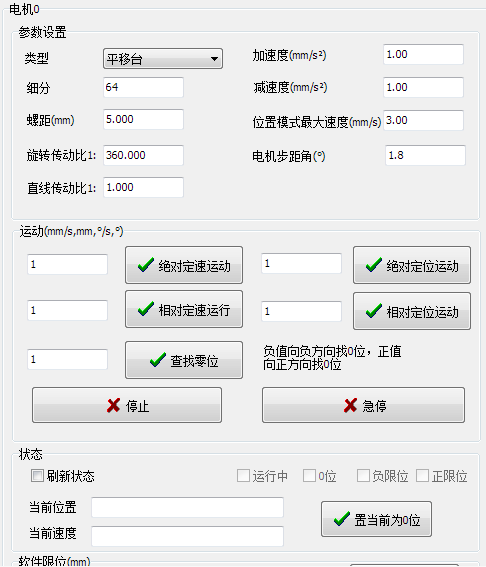The height and width of the screenshot is (567, 486).
Task: Focus the 位置模式最大速度 field showing 3.00
Action: coord(423,120)
